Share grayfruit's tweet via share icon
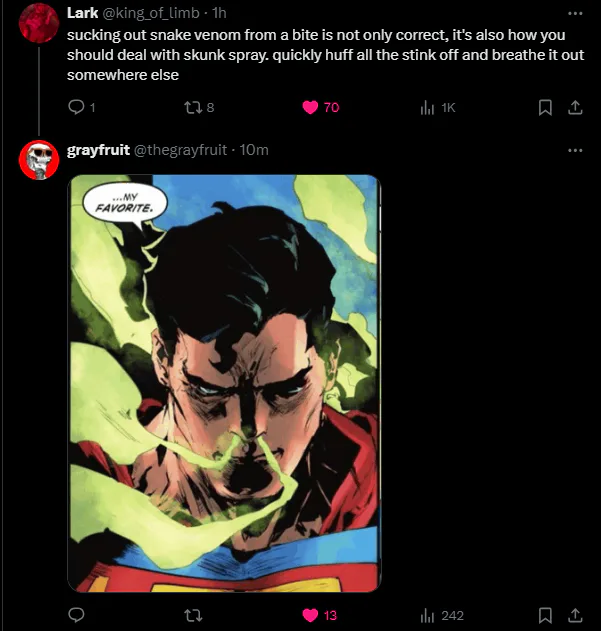This screenshot has height=631, width=601. click(x=574, y=615)
